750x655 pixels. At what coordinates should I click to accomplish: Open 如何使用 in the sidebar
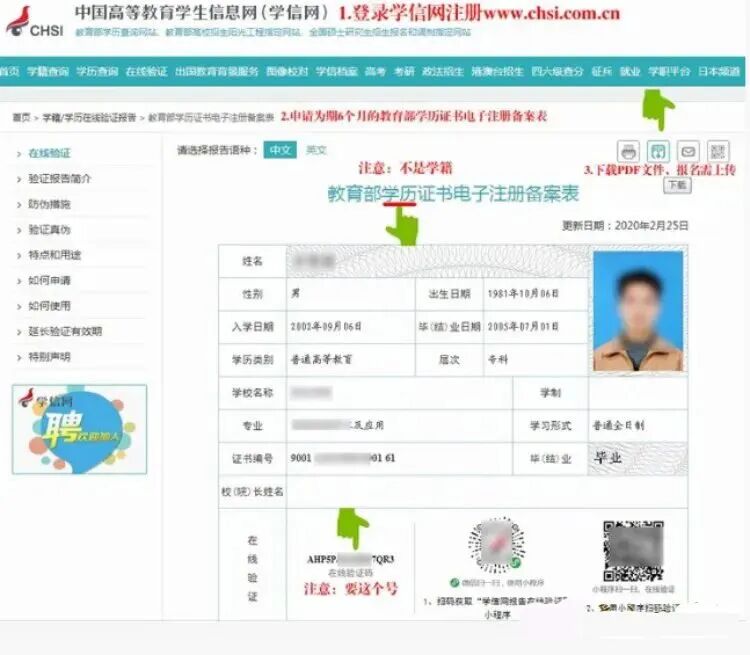pos(49,306)
